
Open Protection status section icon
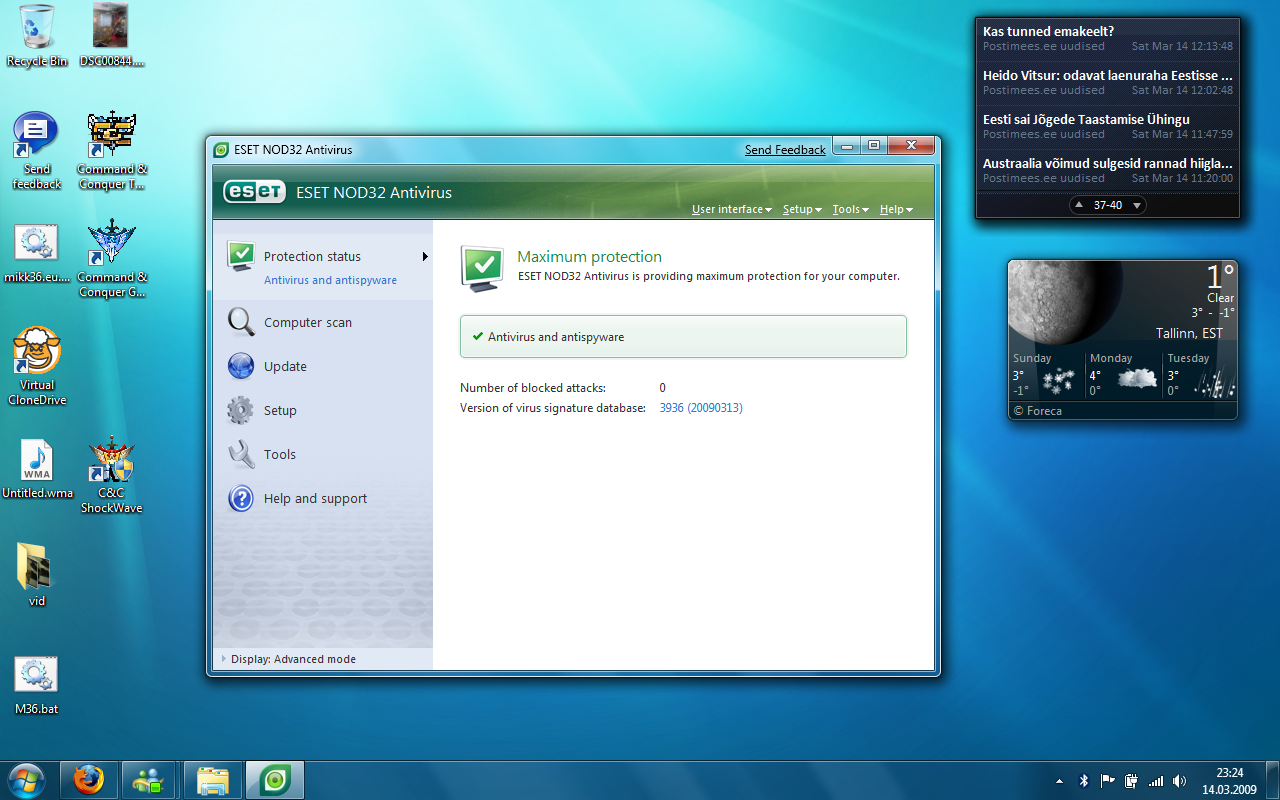[241, 256]
